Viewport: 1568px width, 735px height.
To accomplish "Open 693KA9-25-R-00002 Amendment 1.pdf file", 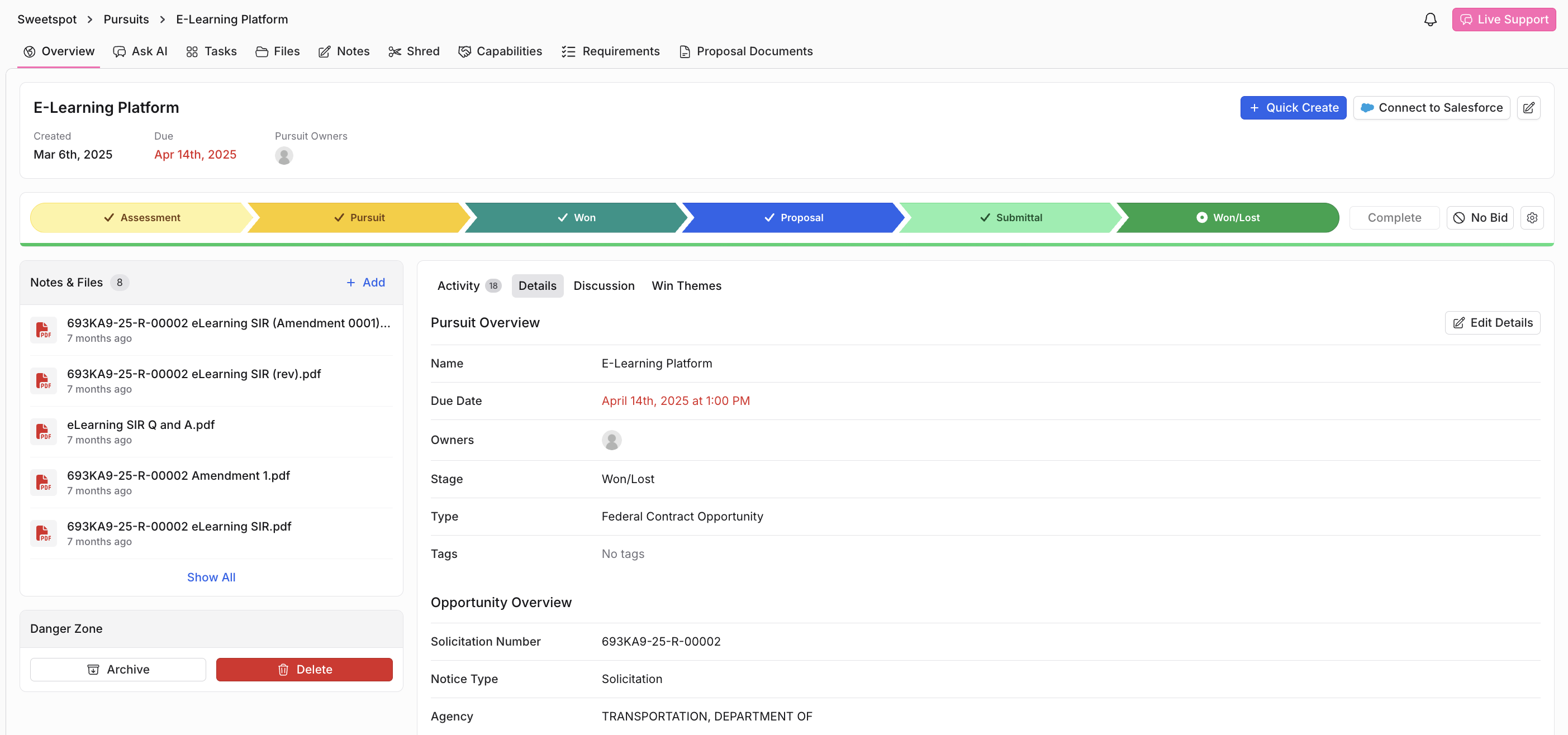I will pos(178,476).
